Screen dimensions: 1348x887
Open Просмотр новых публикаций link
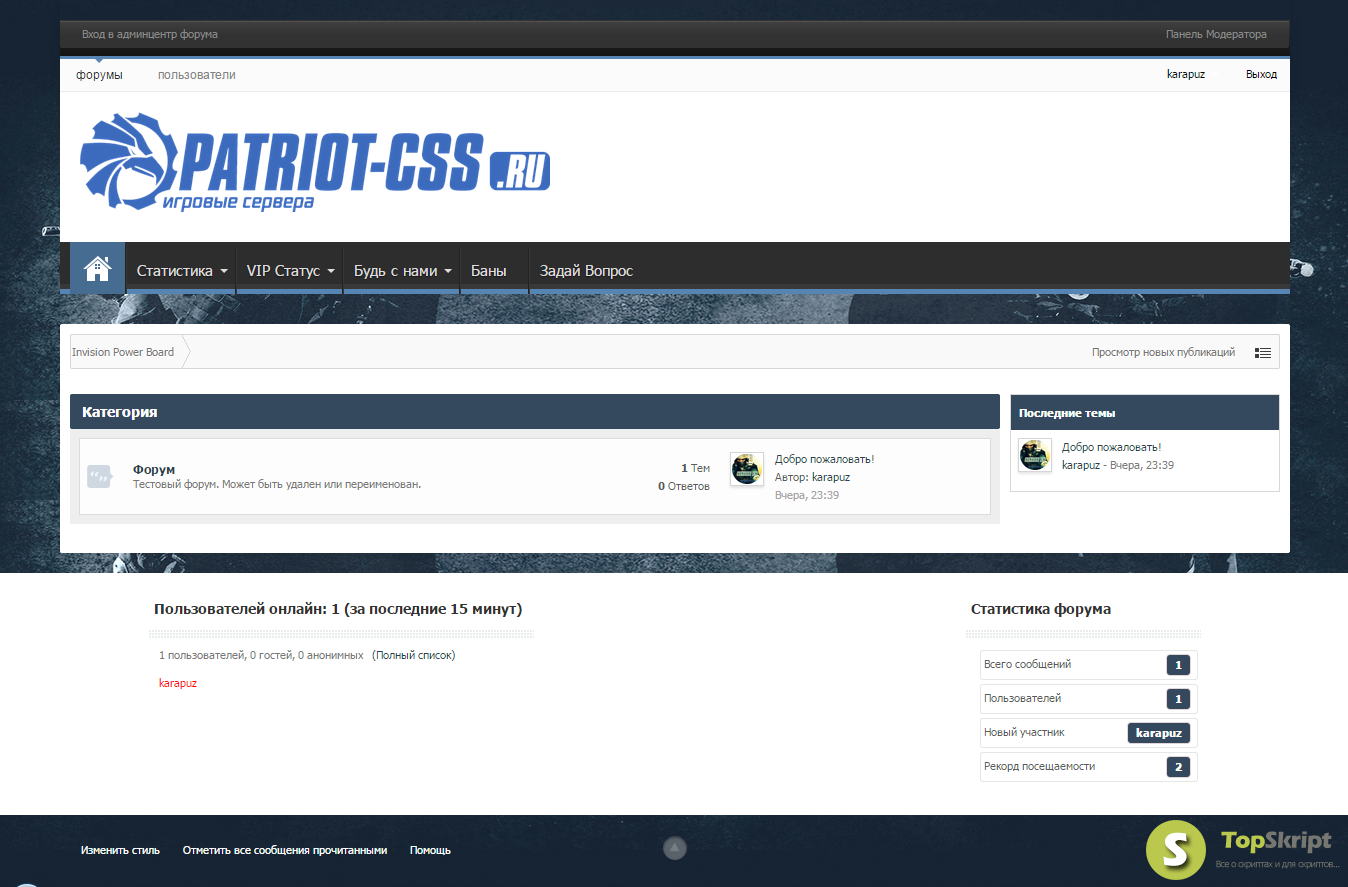[x=1163, y=352]
